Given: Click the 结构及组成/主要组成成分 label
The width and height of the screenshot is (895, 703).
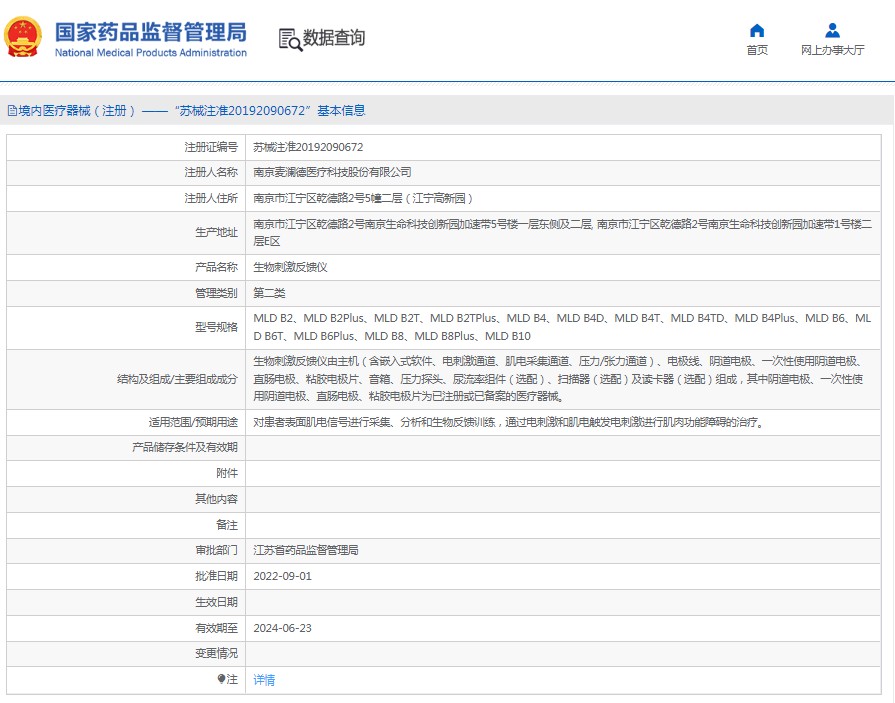Looking at the screenshot, I should [177, 379].
